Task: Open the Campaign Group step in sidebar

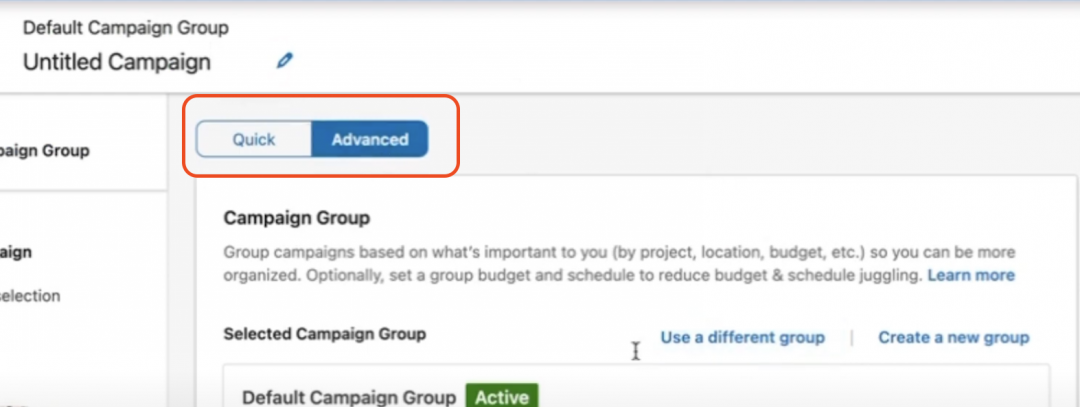Action: click(x=44, y=150)
